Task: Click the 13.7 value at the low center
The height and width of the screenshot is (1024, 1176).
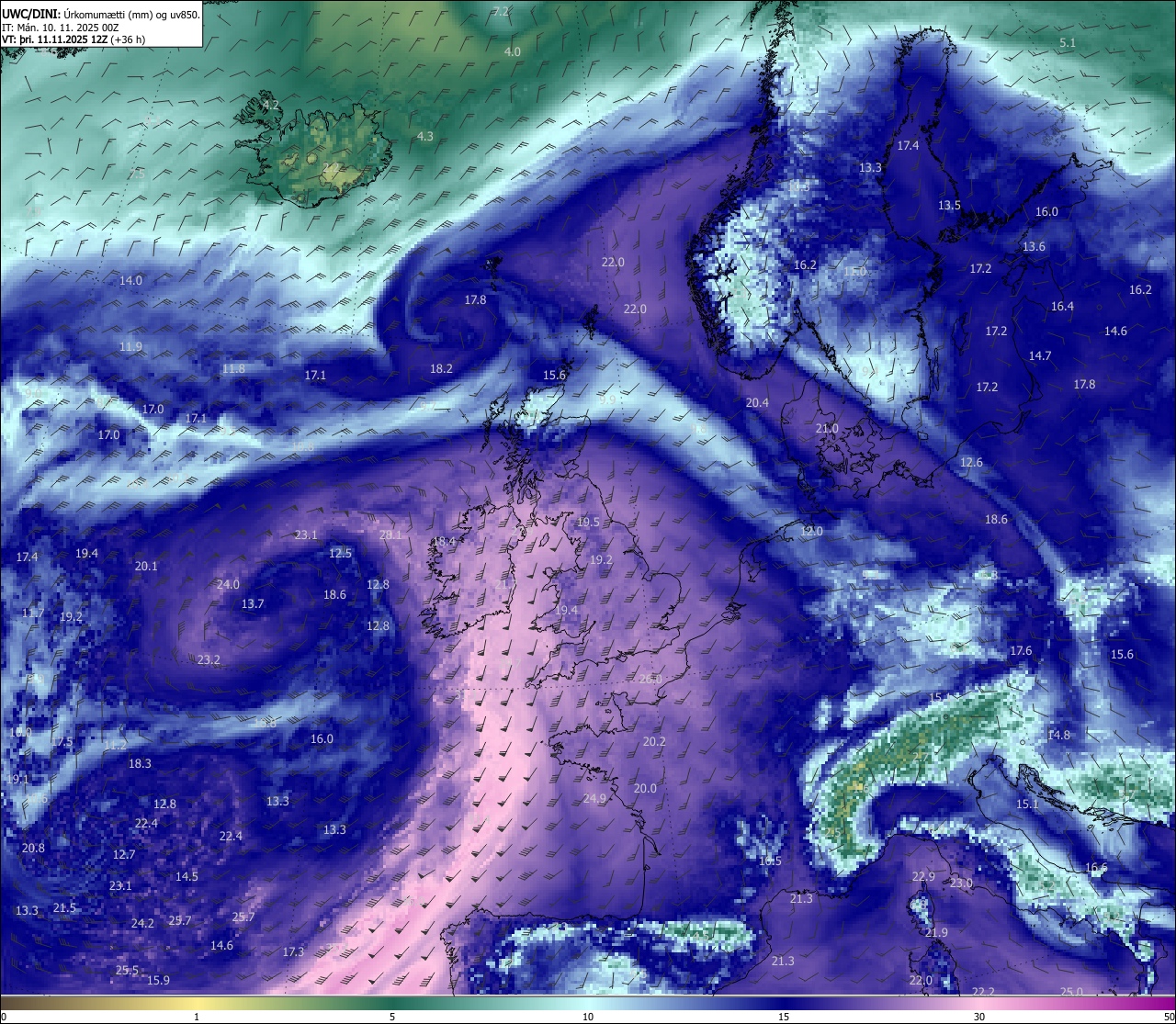Action: point(253,604)
